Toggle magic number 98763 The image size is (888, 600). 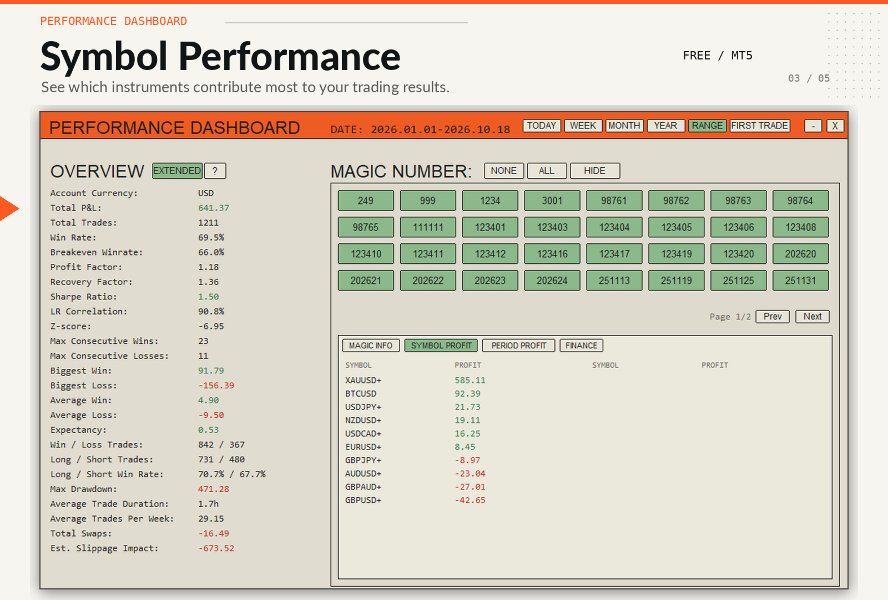[738, 201]
